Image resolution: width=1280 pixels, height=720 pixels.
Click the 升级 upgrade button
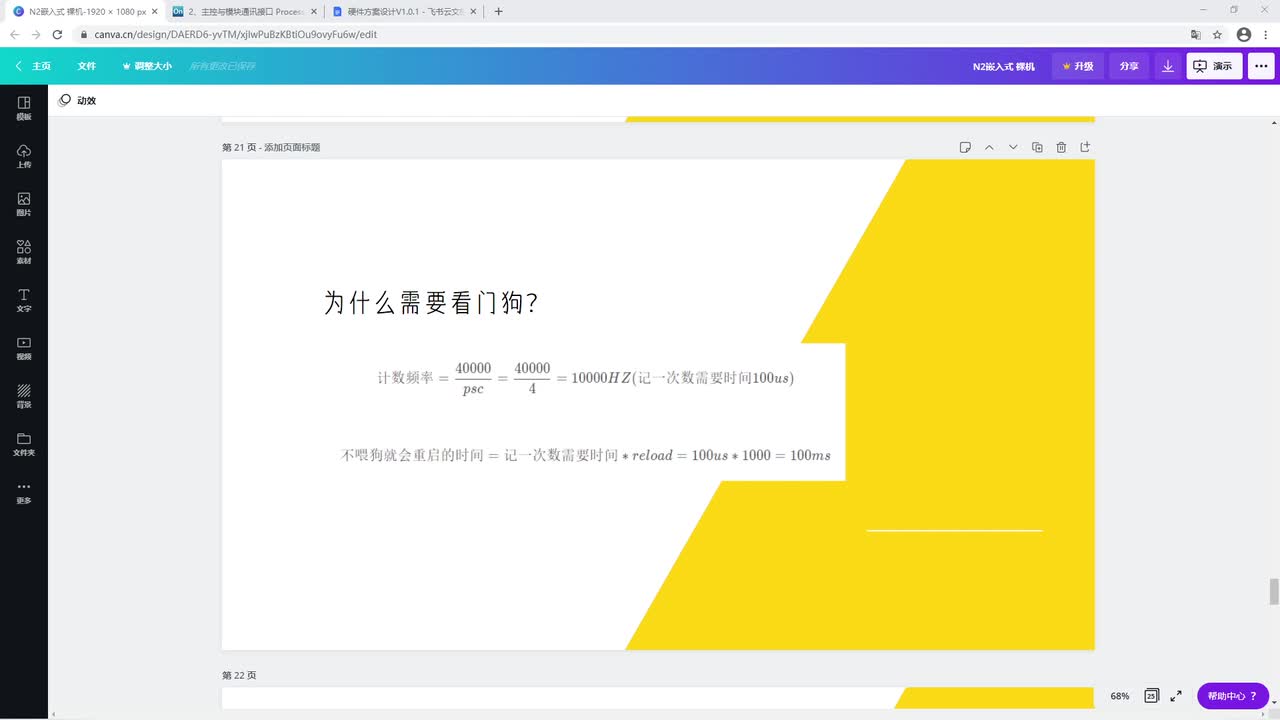coord(1078,66)
